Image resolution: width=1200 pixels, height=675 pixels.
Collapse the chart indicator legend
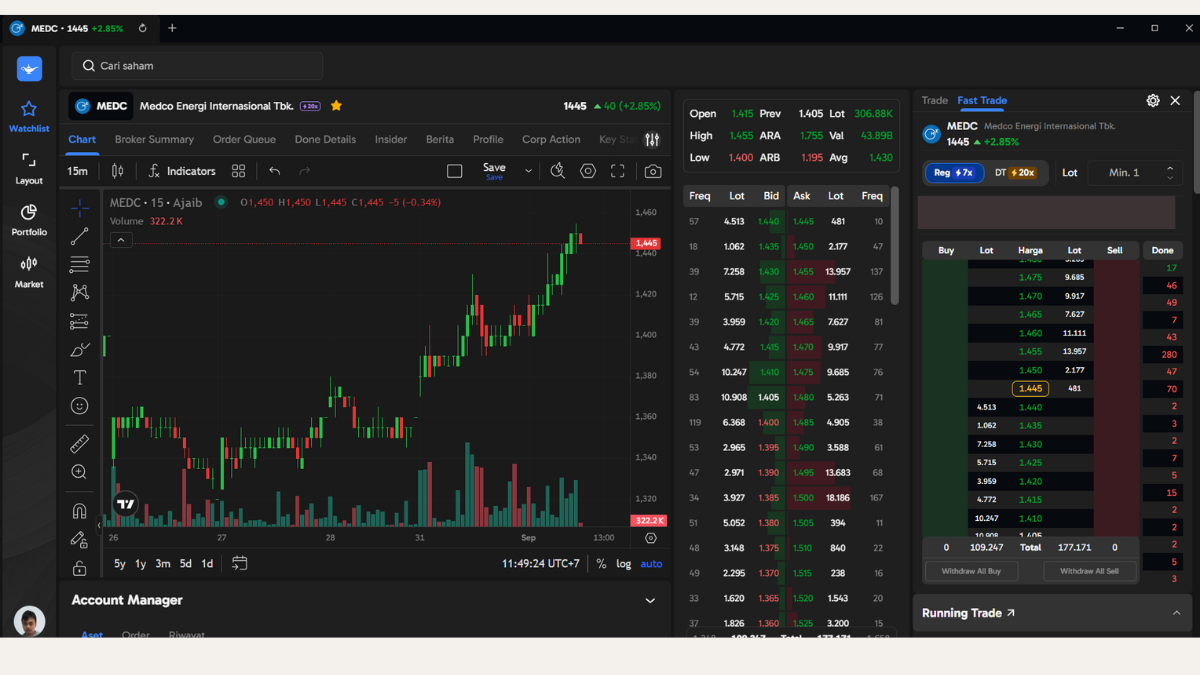coord(121,240)
